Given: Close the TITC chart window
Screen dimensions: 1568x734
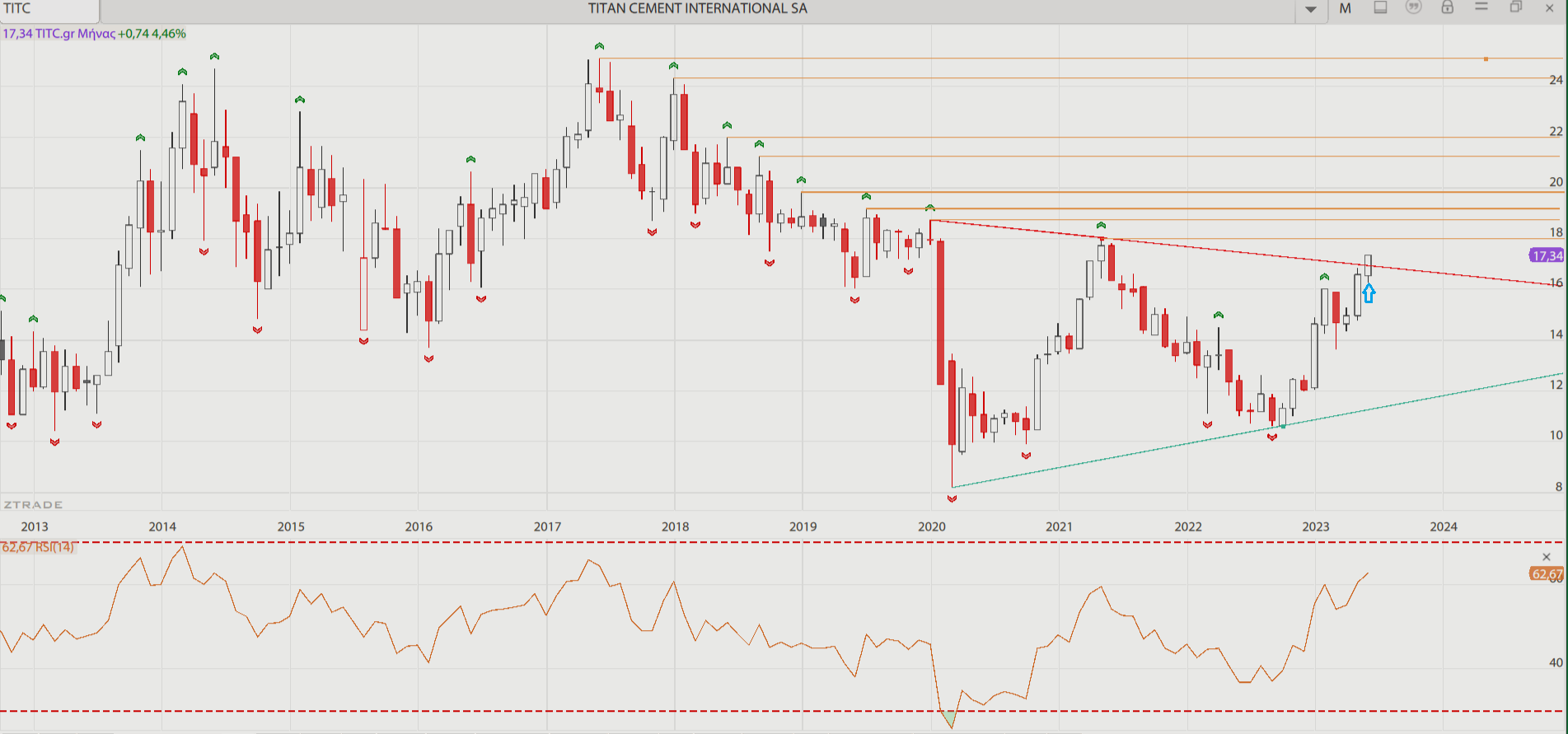Looking at the screenshot, I should point(1549,8).
